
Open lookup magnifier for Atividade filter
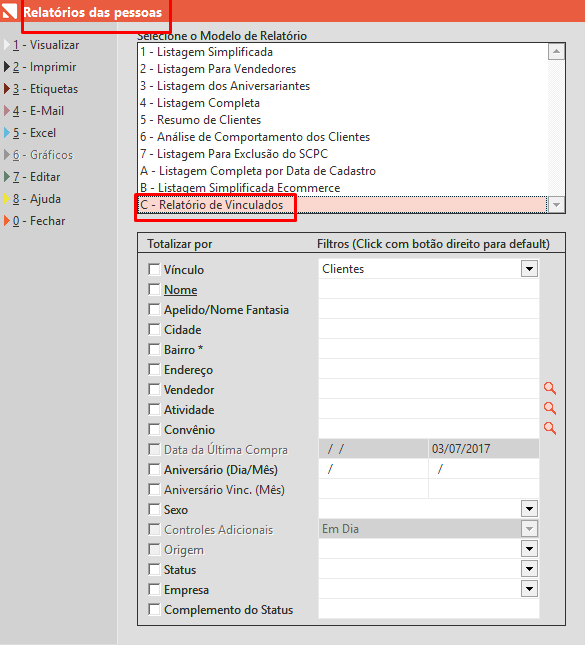(x=549, y=409)
